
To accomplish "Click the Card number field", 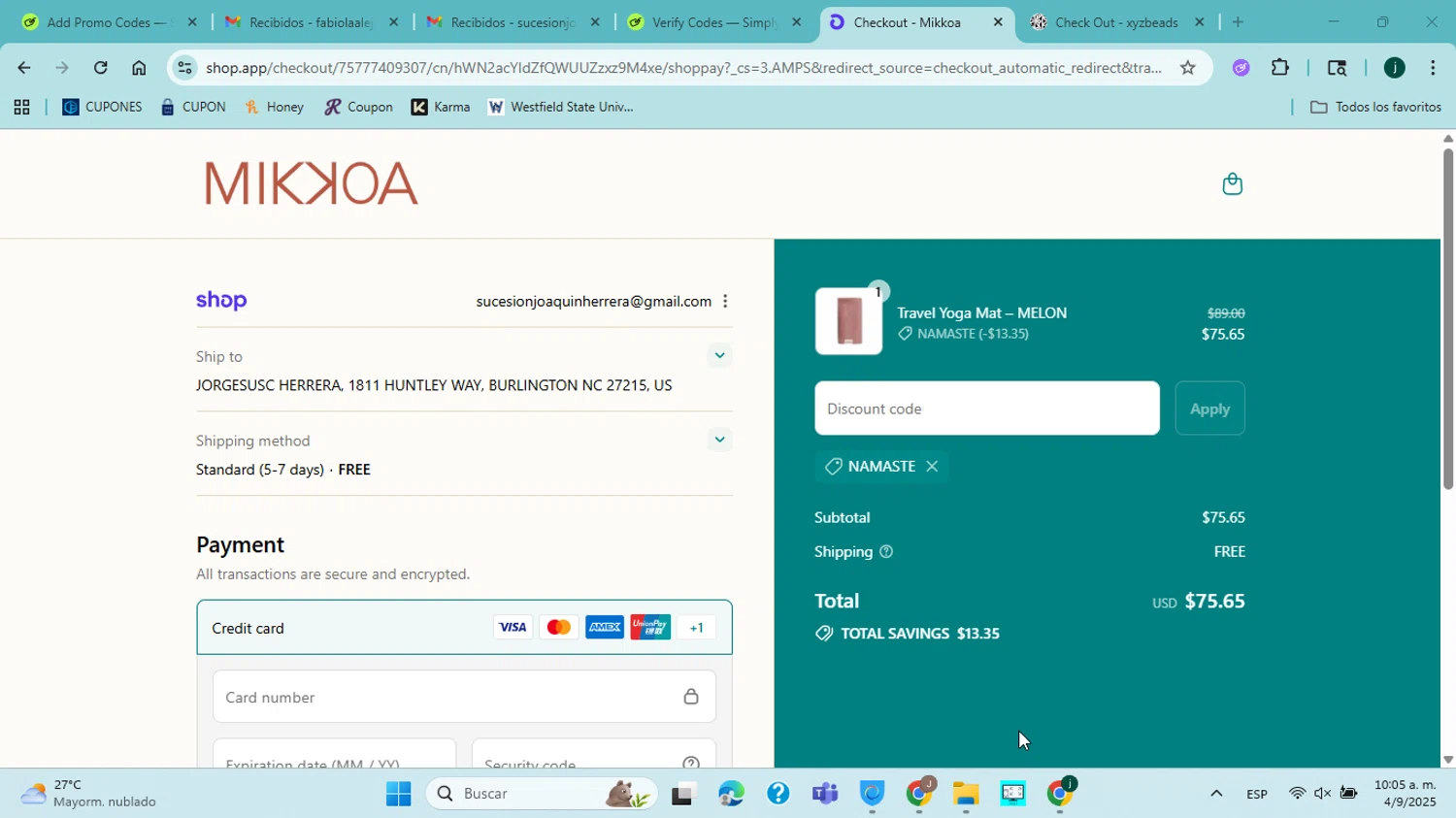I will coord(464,697).
